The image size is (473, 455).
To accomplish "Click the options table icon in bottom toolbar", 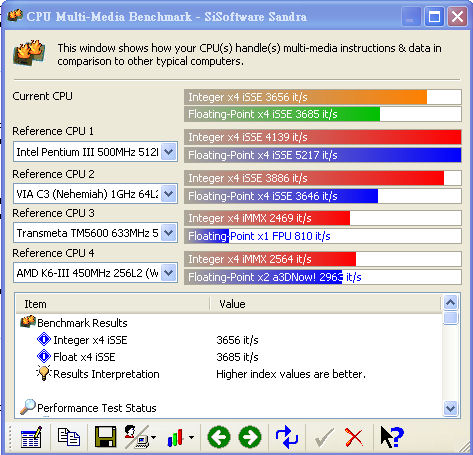I will pyautogui.click(x=31, y=437).
